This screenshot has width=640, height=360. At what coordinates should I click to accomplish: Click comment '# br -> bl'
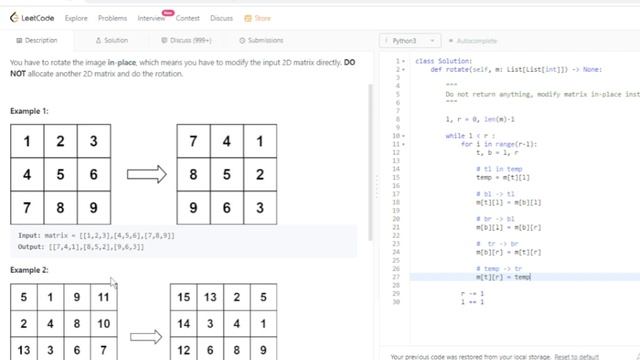pos(495,219)
